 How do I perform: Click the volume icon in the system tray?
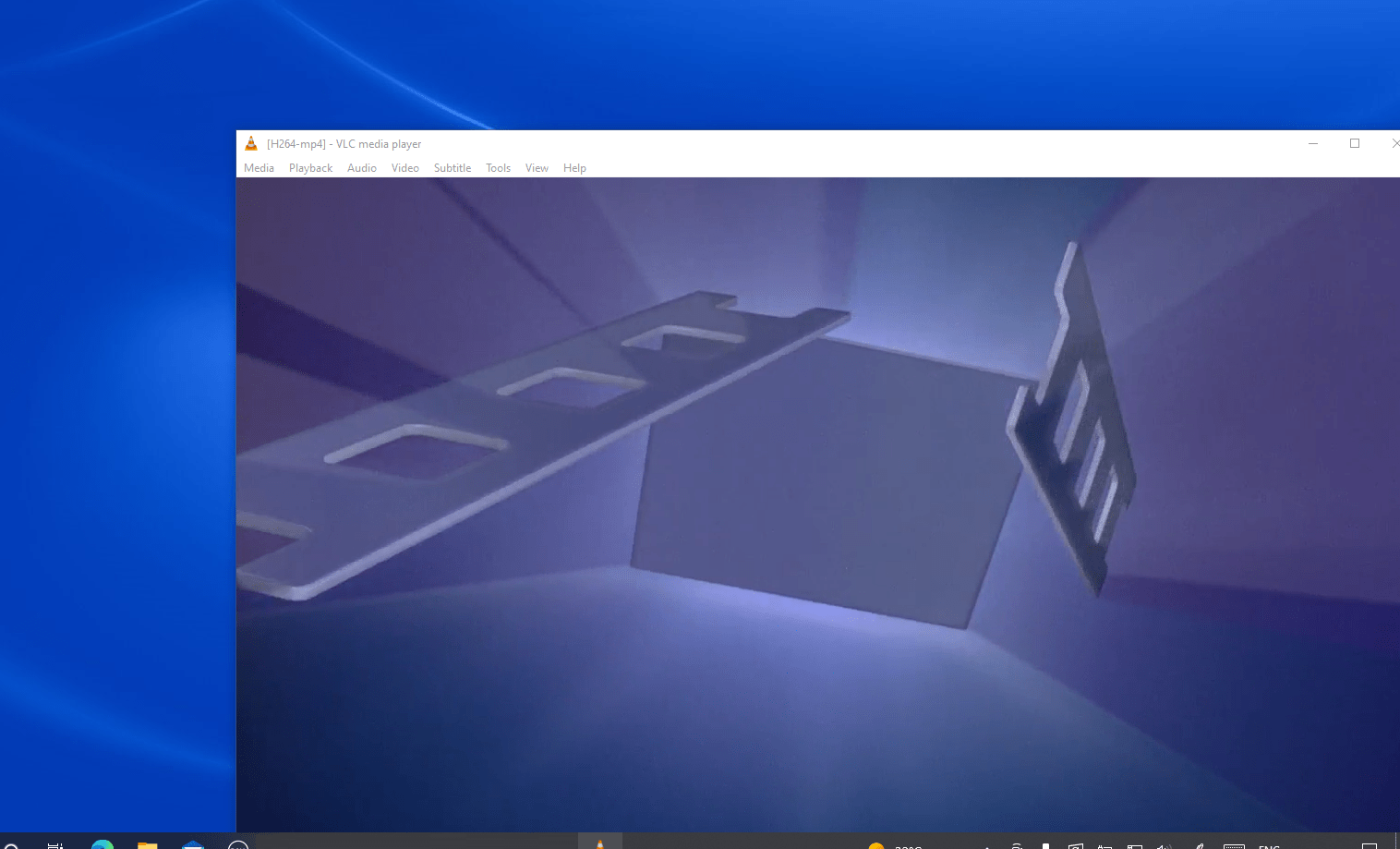point(1164,845)
